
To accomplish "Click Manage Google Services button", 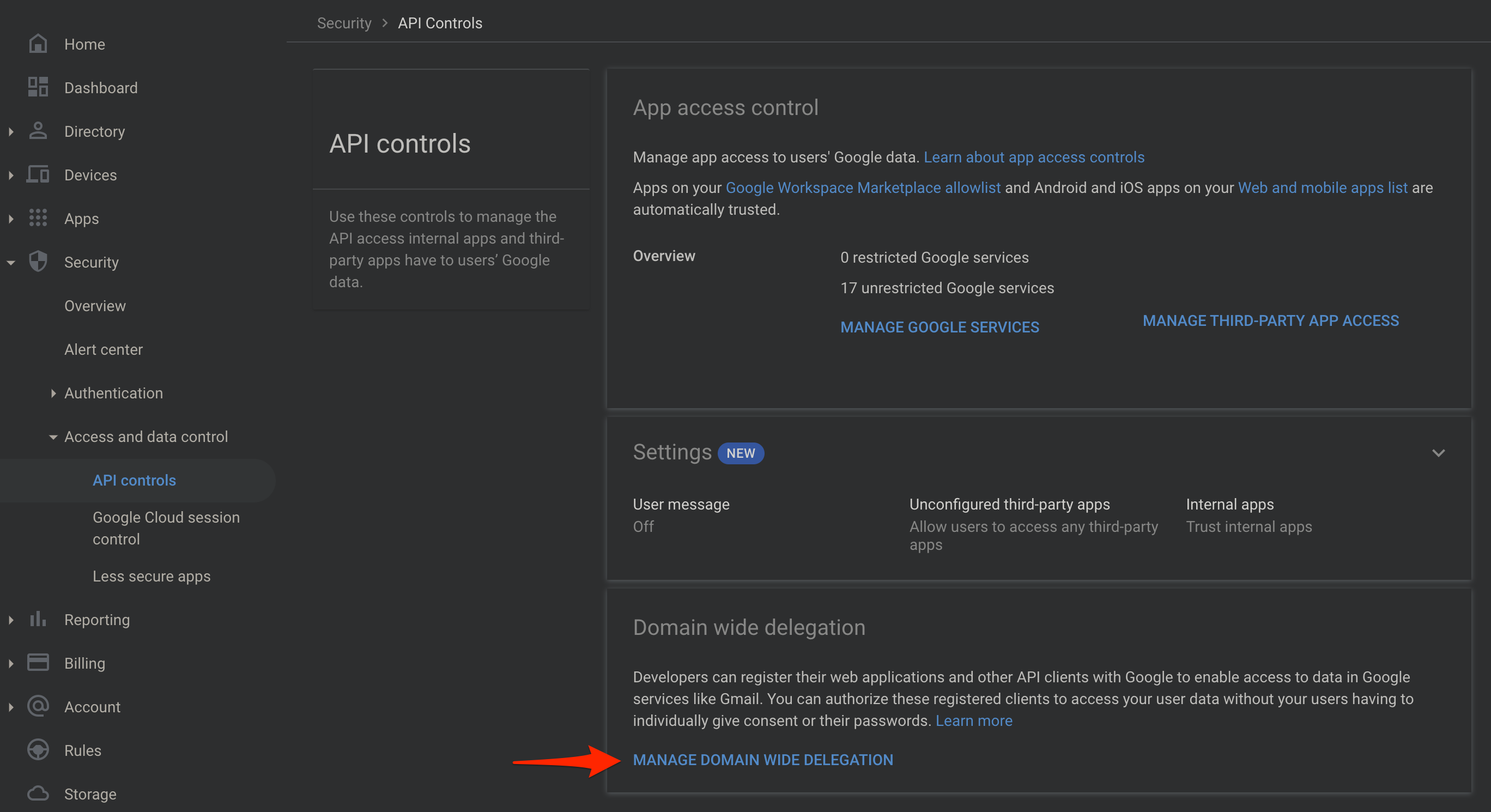I will [940, 327].
